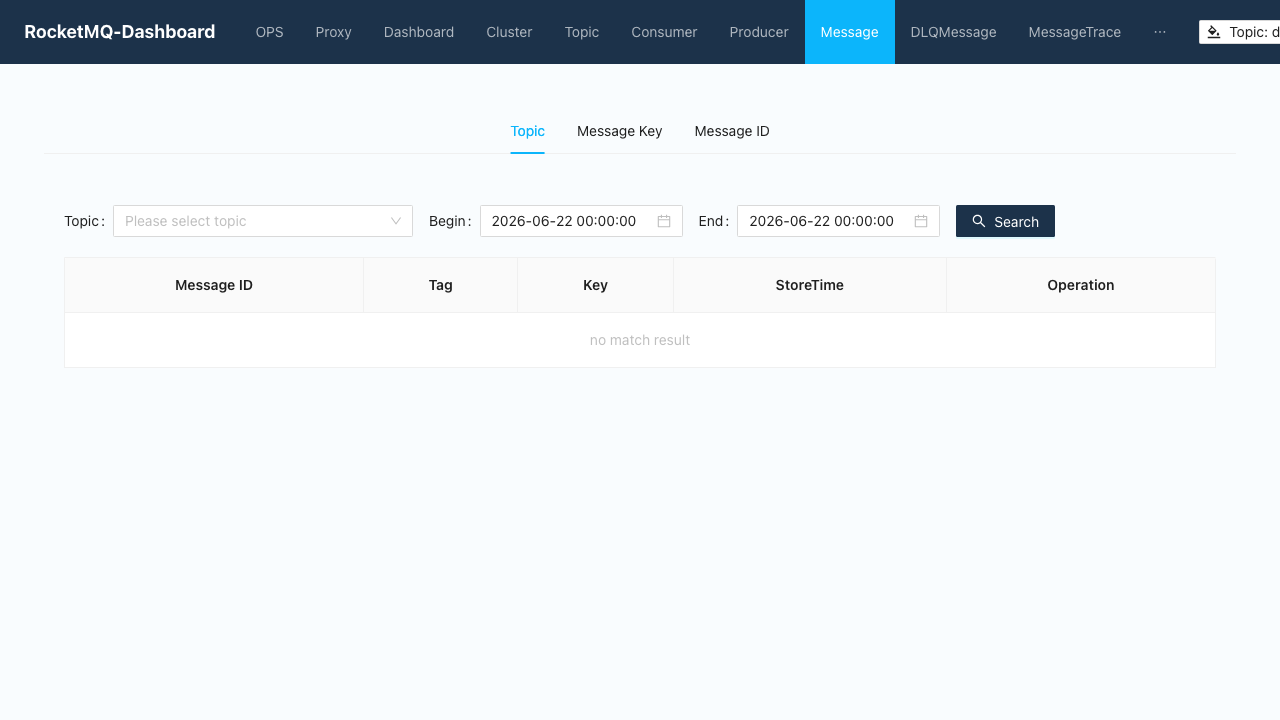Screen dimensions: 1280x720
Task: Select the active Message menu item
Action: [849, 32]
